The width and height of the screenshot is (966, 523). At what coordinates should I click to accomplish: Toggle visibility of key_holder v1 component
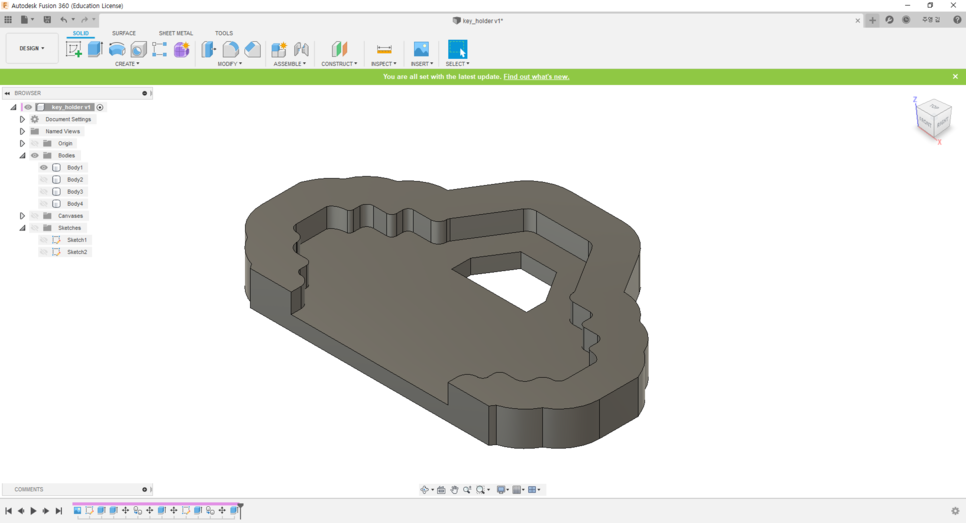point(28,107)
